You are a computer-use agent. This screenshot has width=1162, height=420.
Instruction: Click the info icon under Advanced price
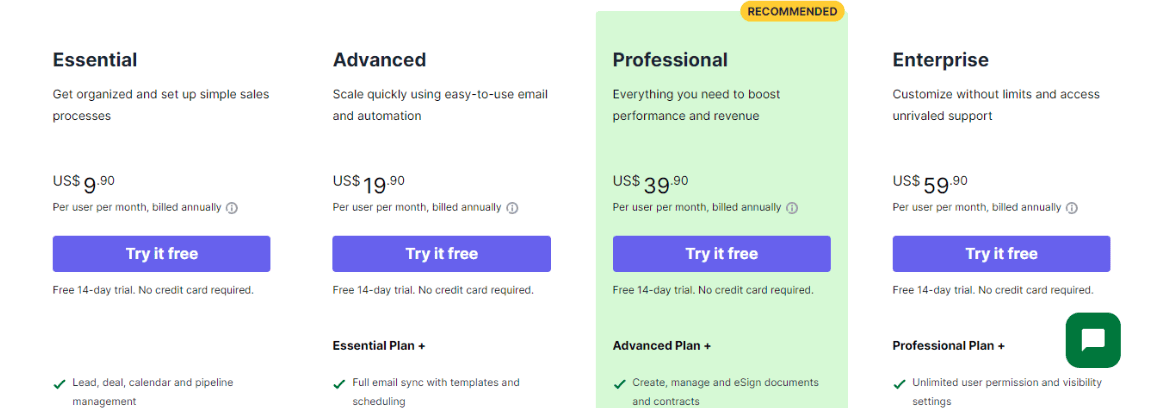pos(511,208)
